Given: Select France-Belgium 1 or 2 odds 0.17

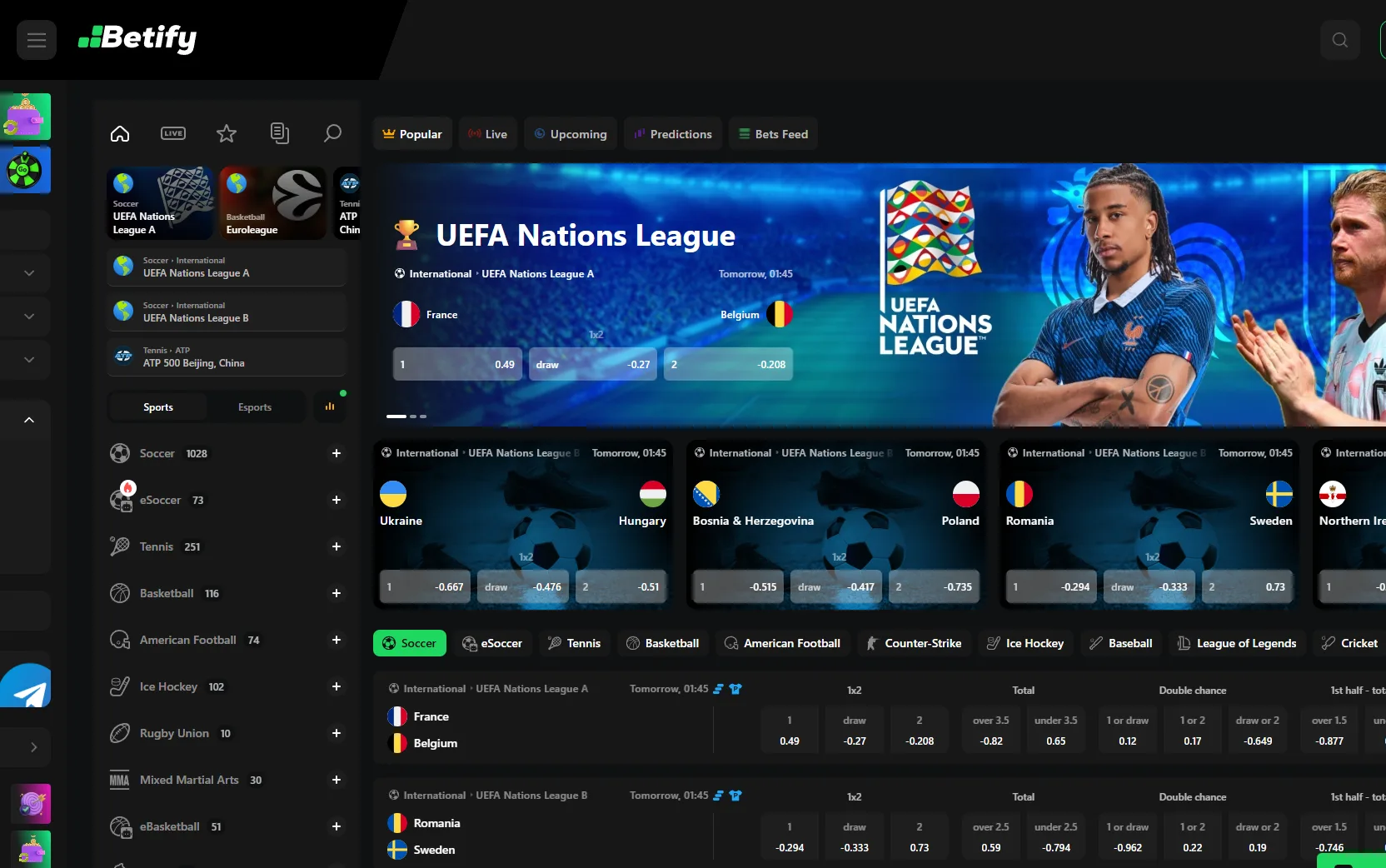Looking at the screenshot, I should pos(1193,731).
